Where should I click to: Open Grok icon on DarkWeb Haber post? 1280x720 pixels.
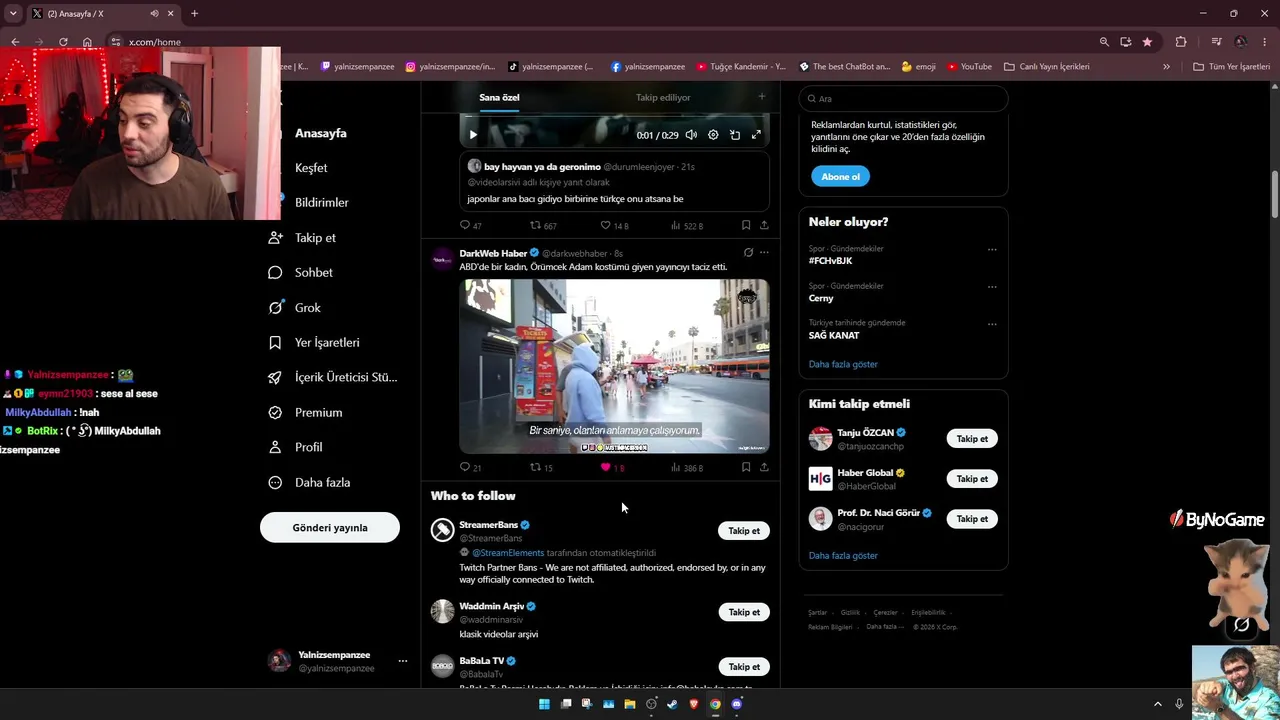click(748, 253)
